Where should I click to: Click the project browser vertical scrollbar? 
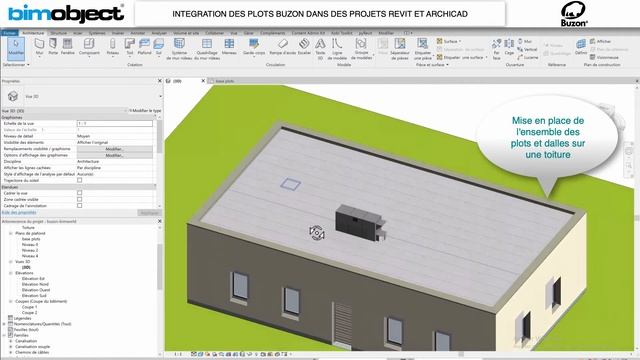tap(160, 267)
